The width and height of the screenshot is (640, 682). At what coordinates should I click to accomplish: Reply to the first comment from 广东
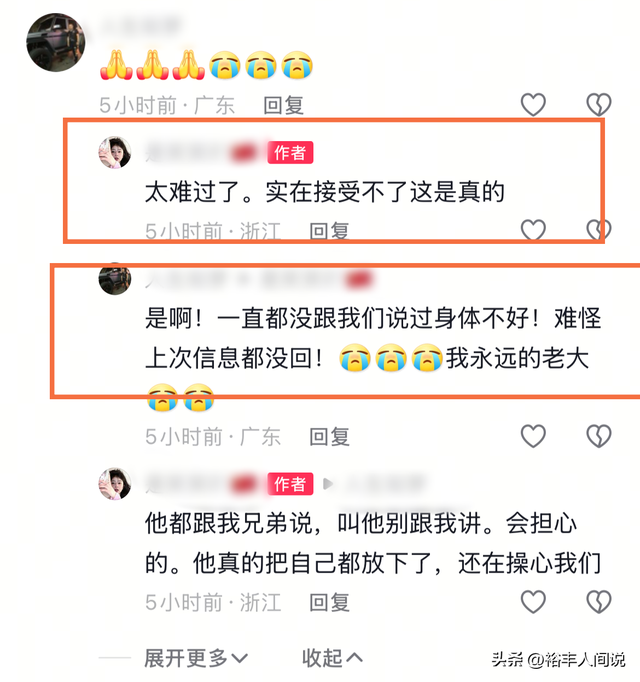pos(283,105)
